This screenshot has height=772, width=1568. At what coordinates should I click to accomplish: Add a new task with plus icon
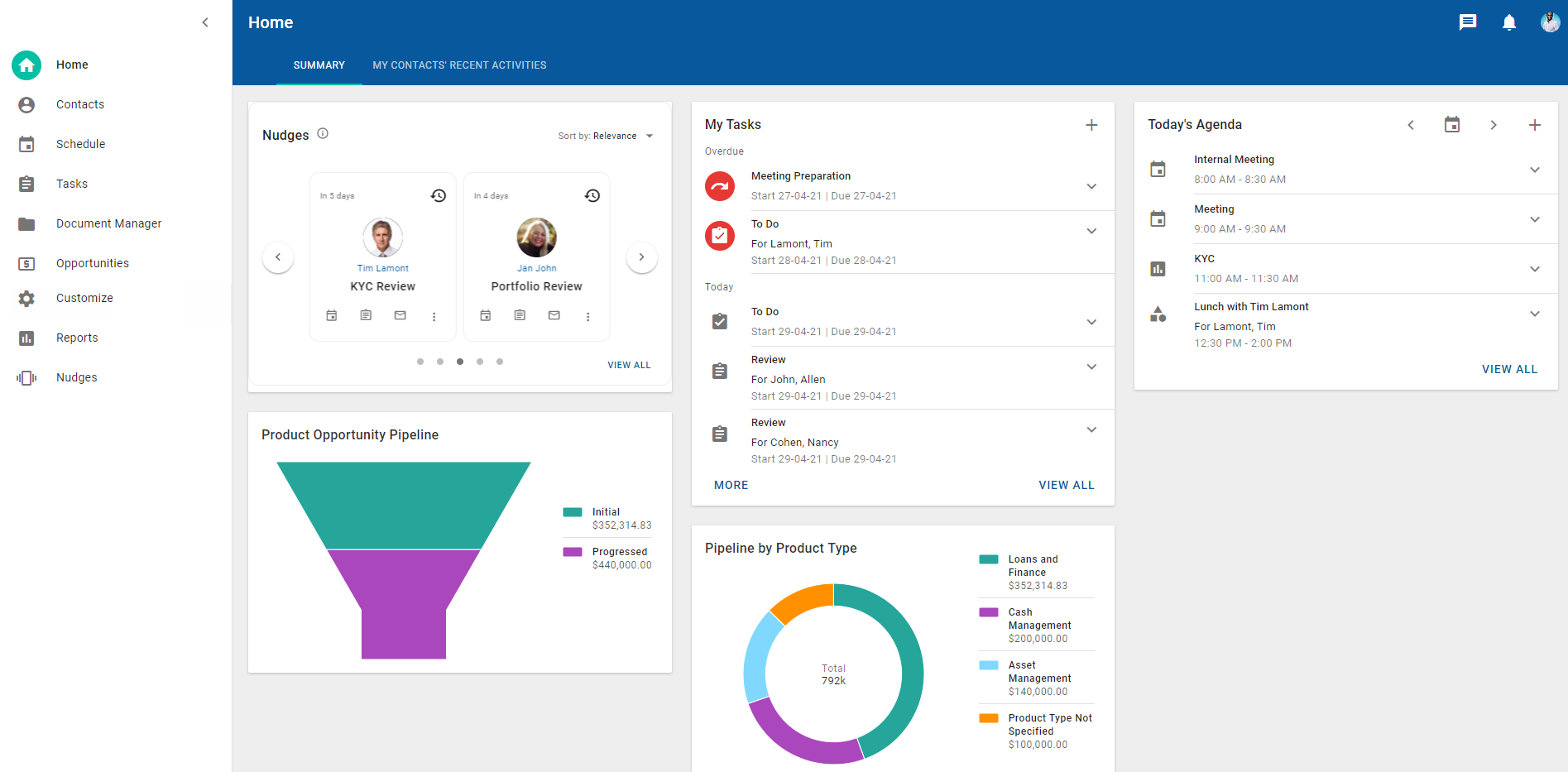click(x=1091, y=125)
